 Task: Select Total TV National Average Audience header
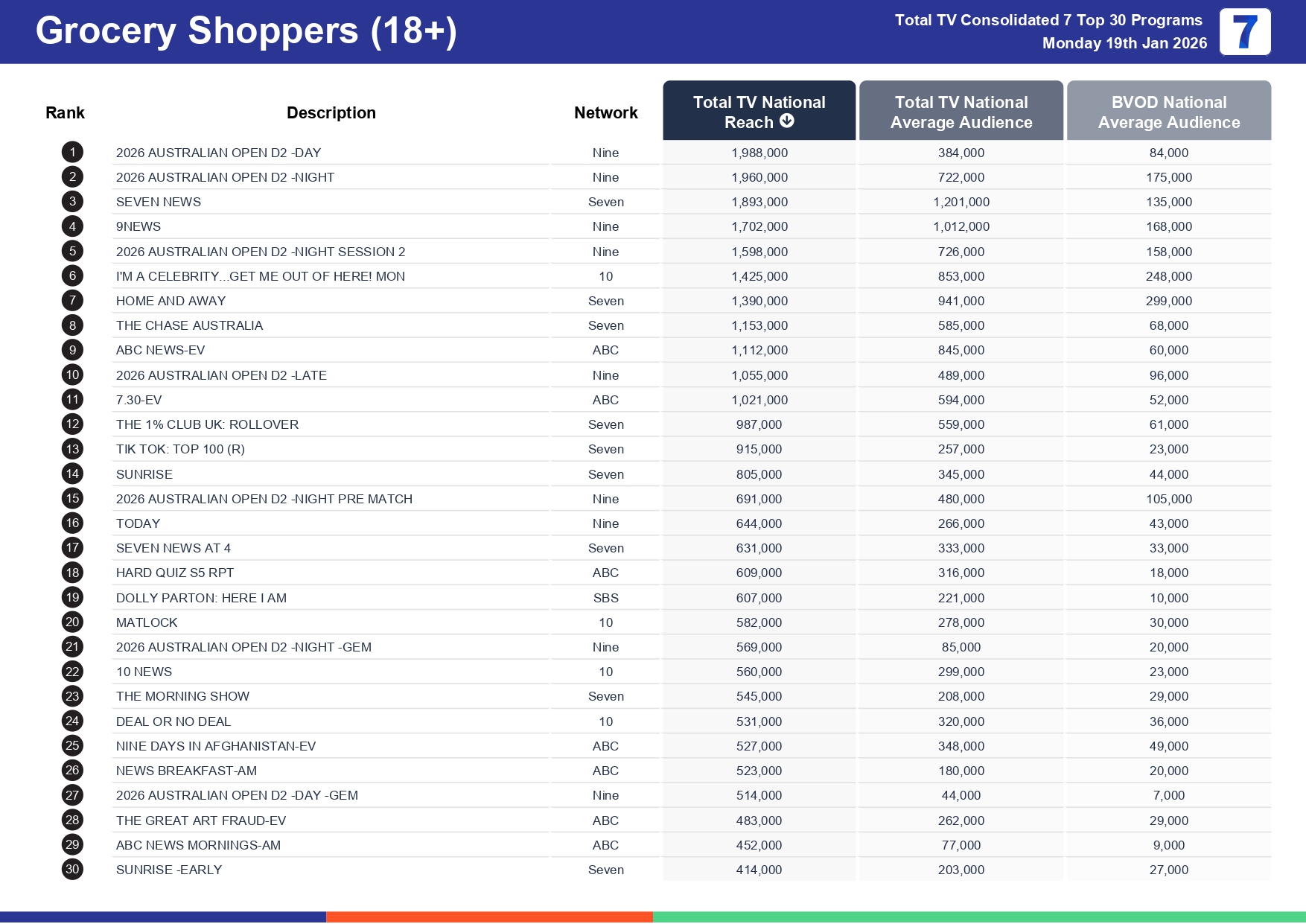click(961, 112)
